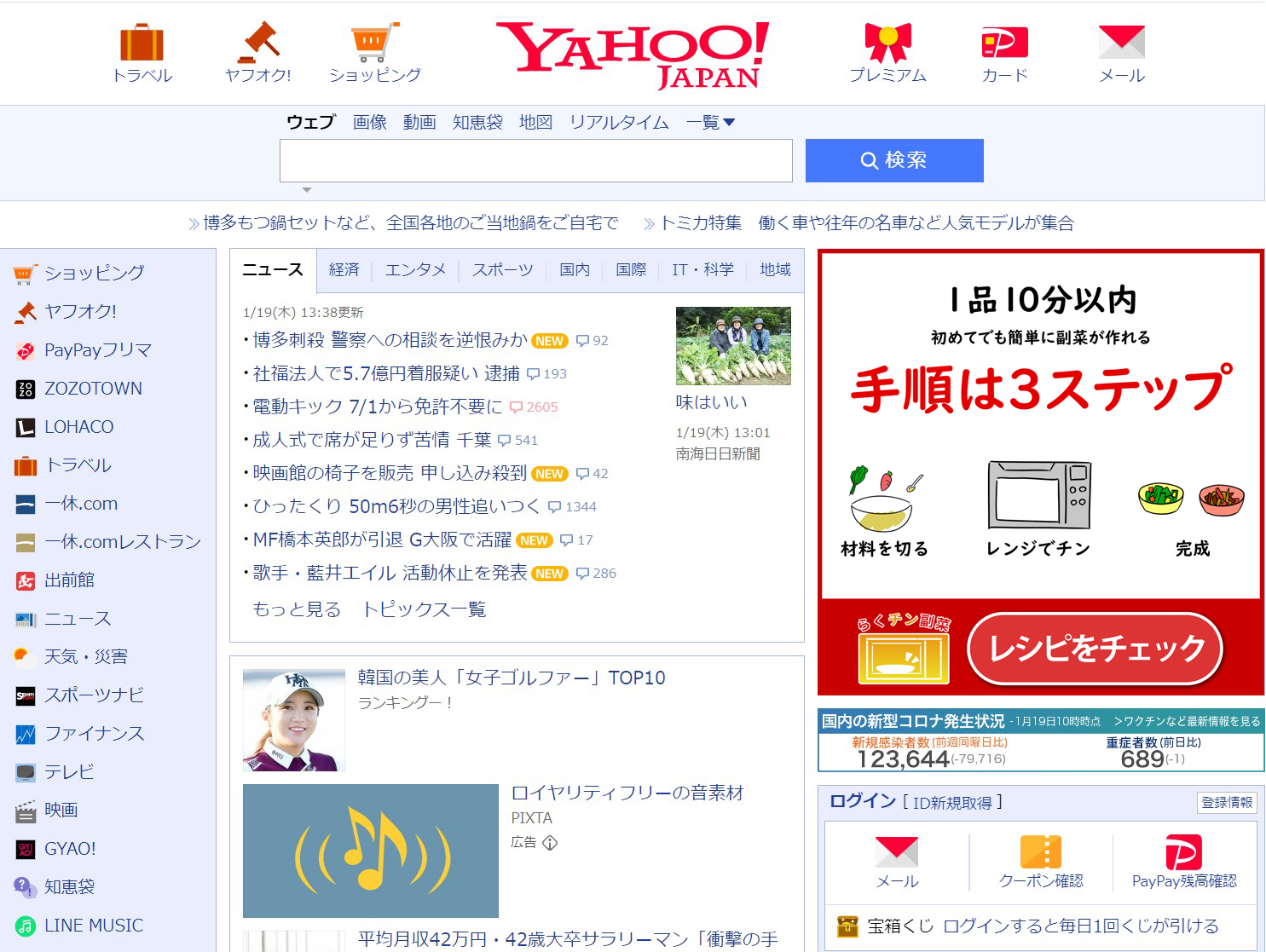This screenshot has height=952, width=1266.
Task: Open ニュース icon in sidebar
Action: pyautogui.click(x=26, y=619)
